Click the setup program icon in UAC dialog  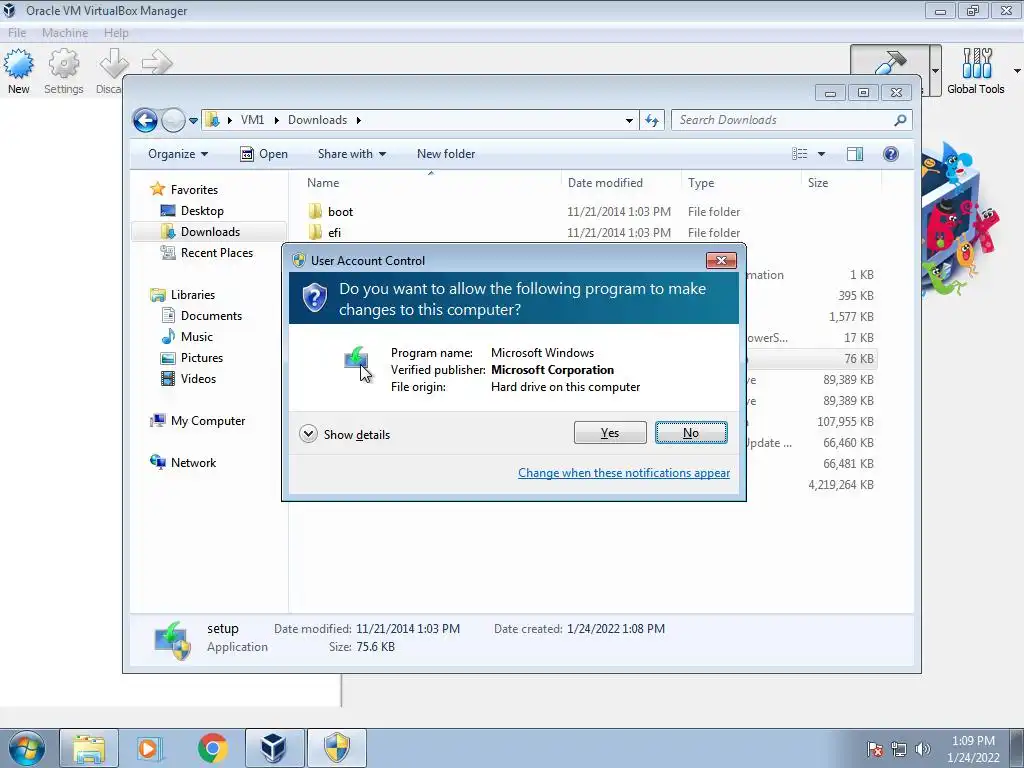[x=357, y=359]
